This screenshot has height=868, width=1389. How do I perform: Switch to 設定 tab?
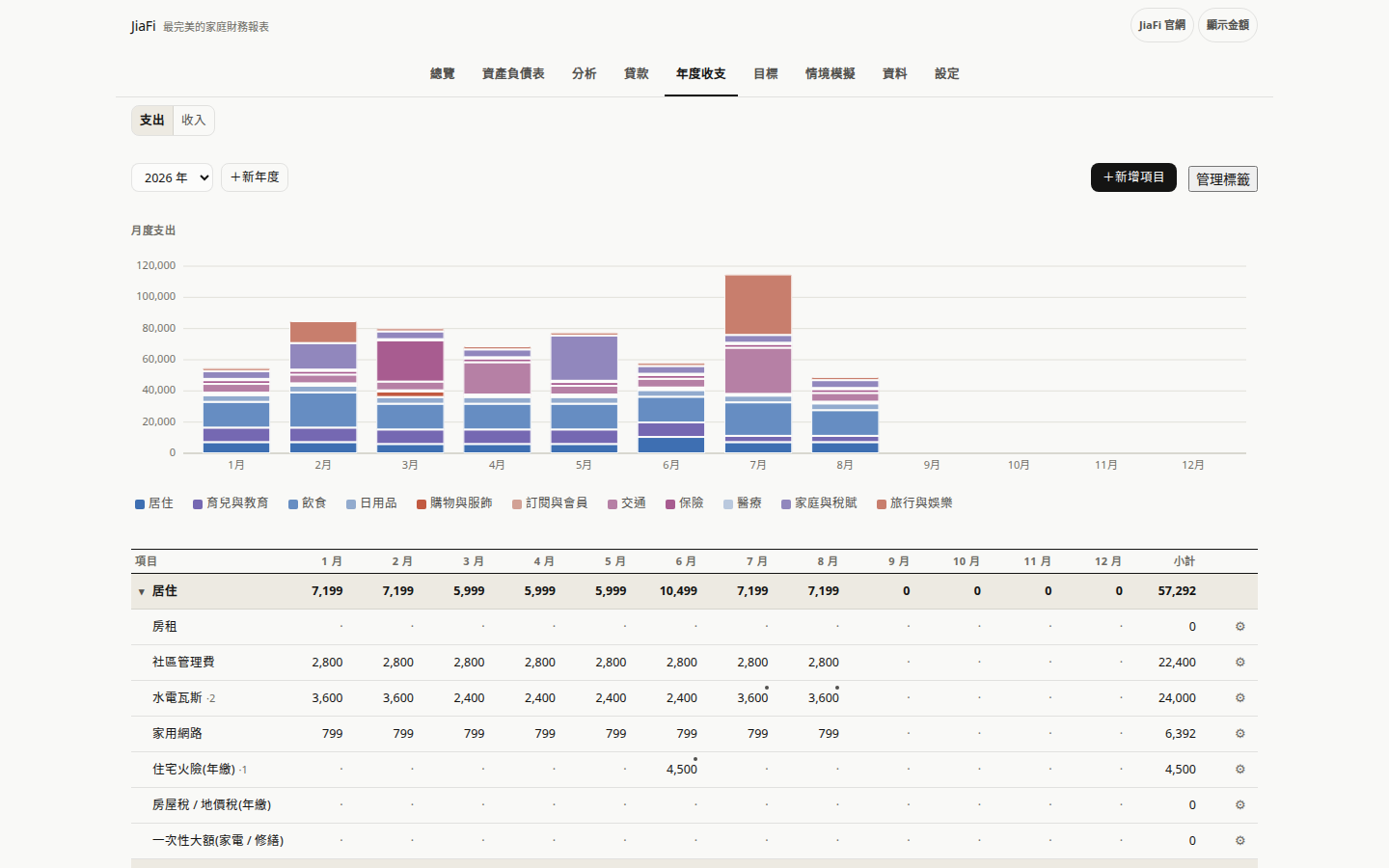947,73
